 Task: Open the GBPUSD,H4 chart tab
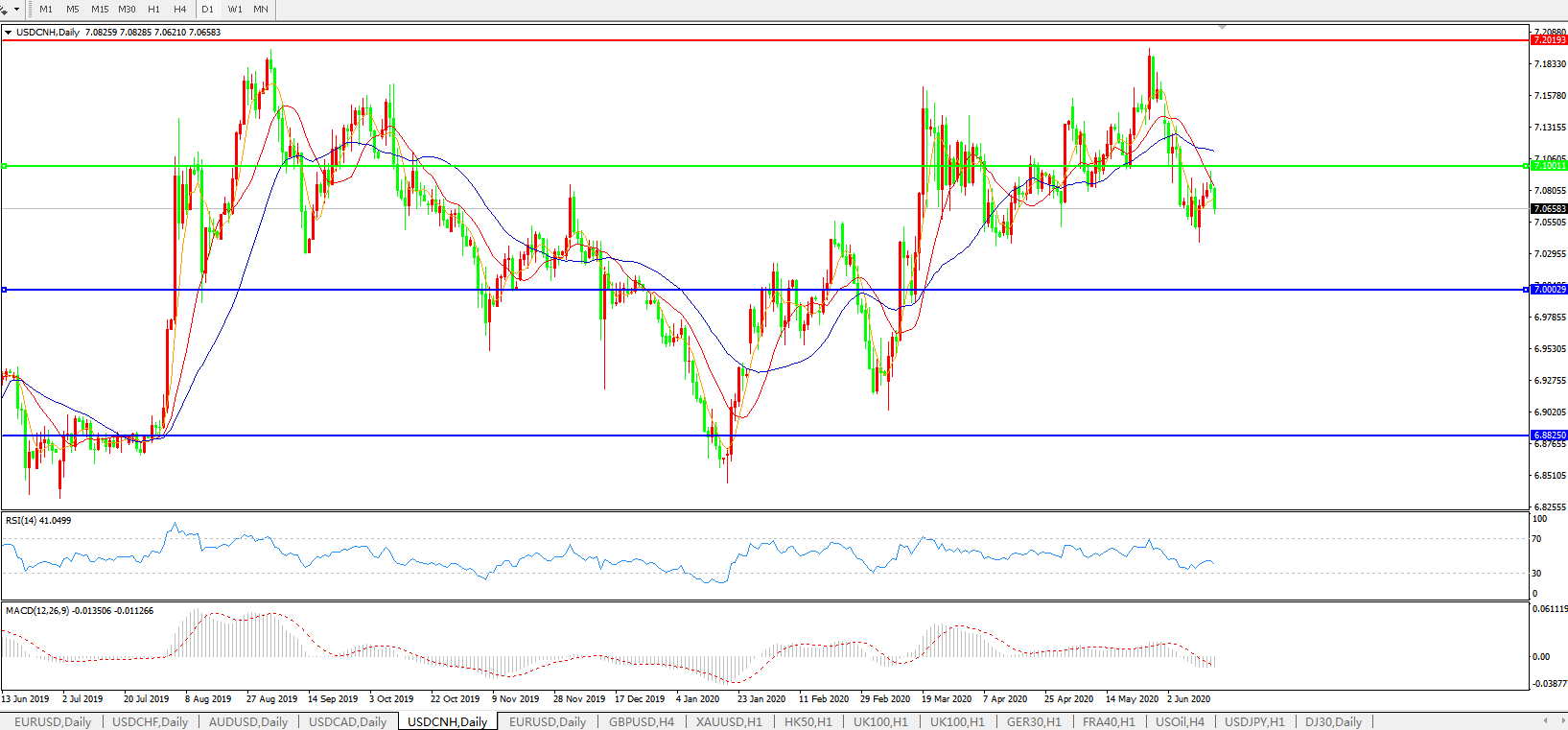pyautogui.click(x=641, y=721)
